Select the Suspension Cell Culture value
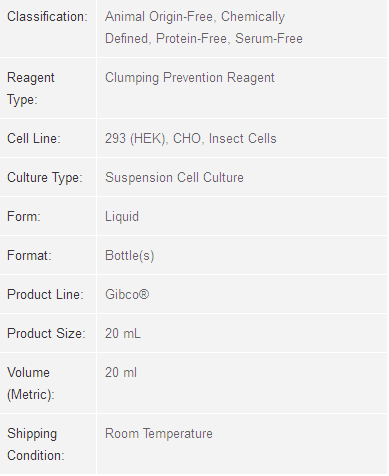 (x=174, y=178)
